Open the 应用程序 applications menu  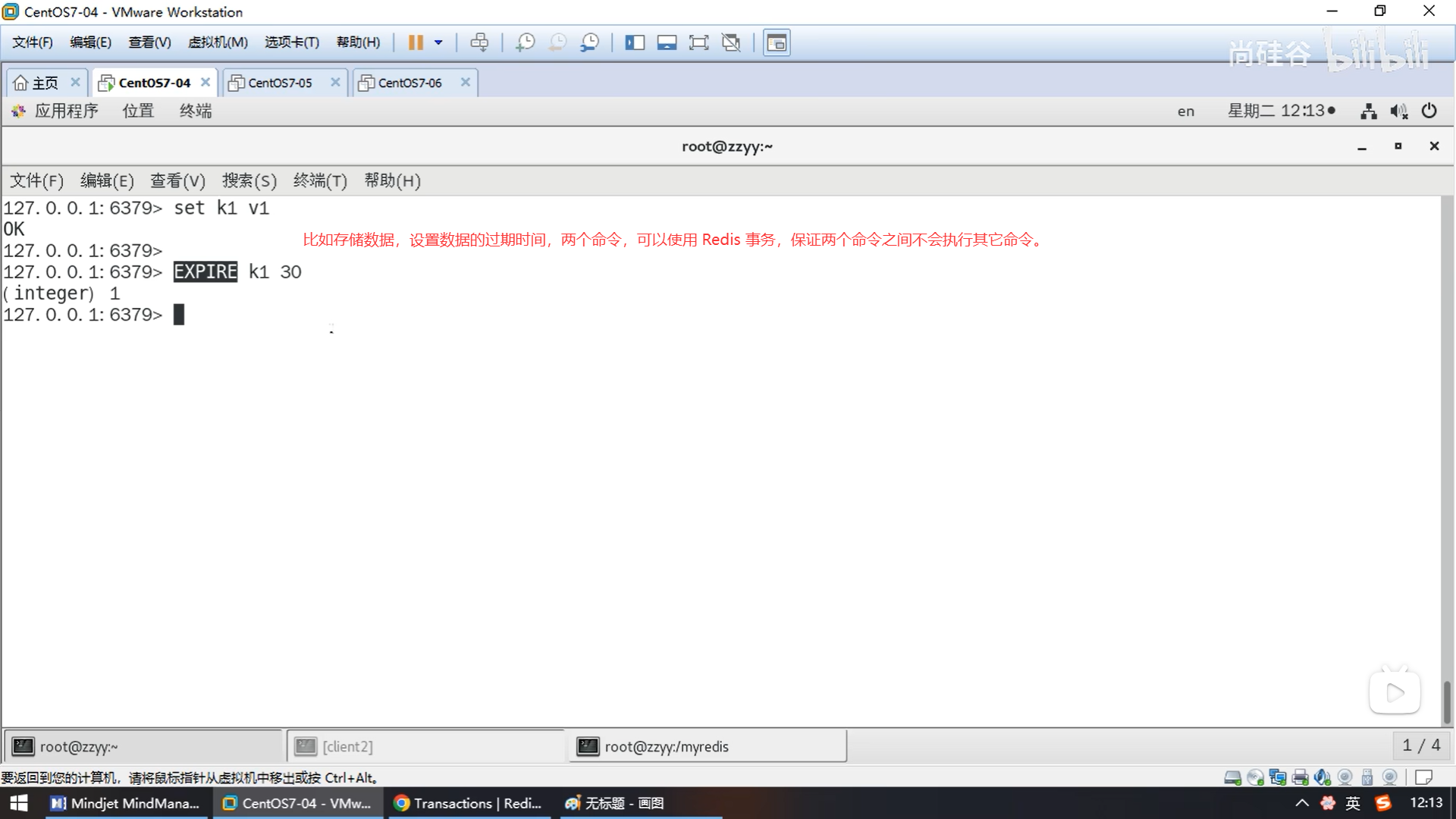65,111
